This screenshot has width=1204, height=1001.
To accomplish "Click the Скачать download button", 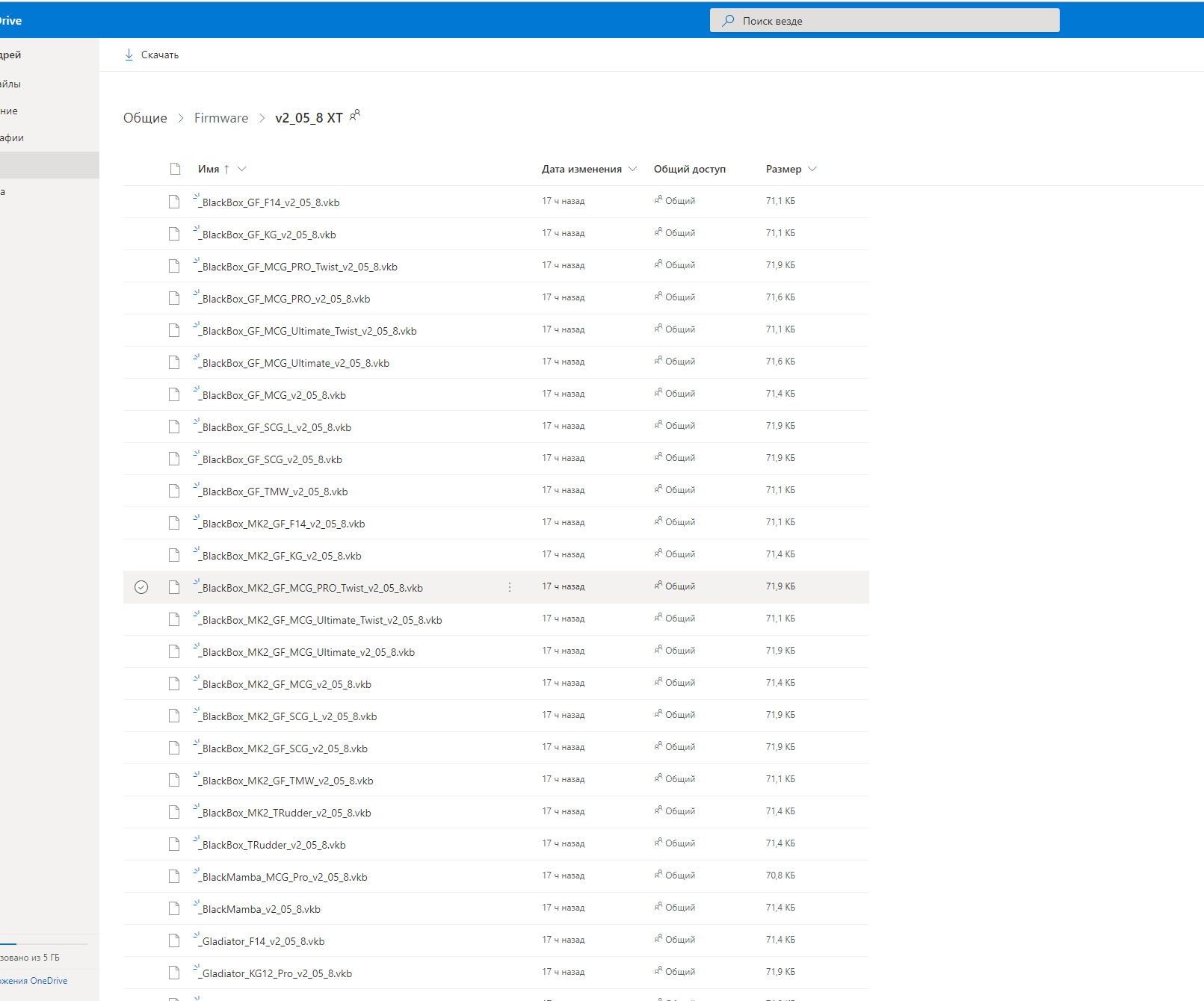I will point(151,55).
